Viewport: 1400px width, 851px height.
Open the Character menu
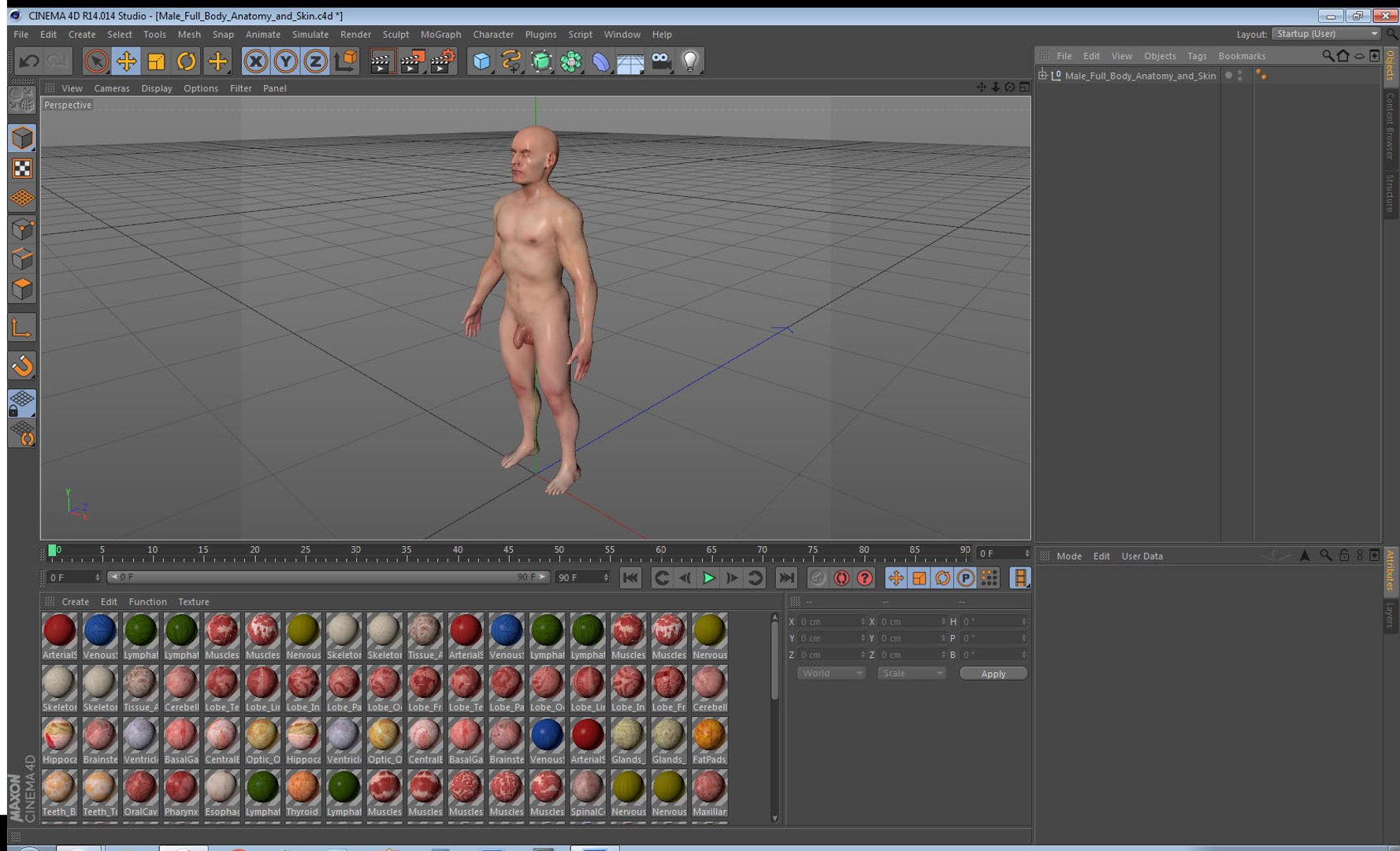pos(493,35)
